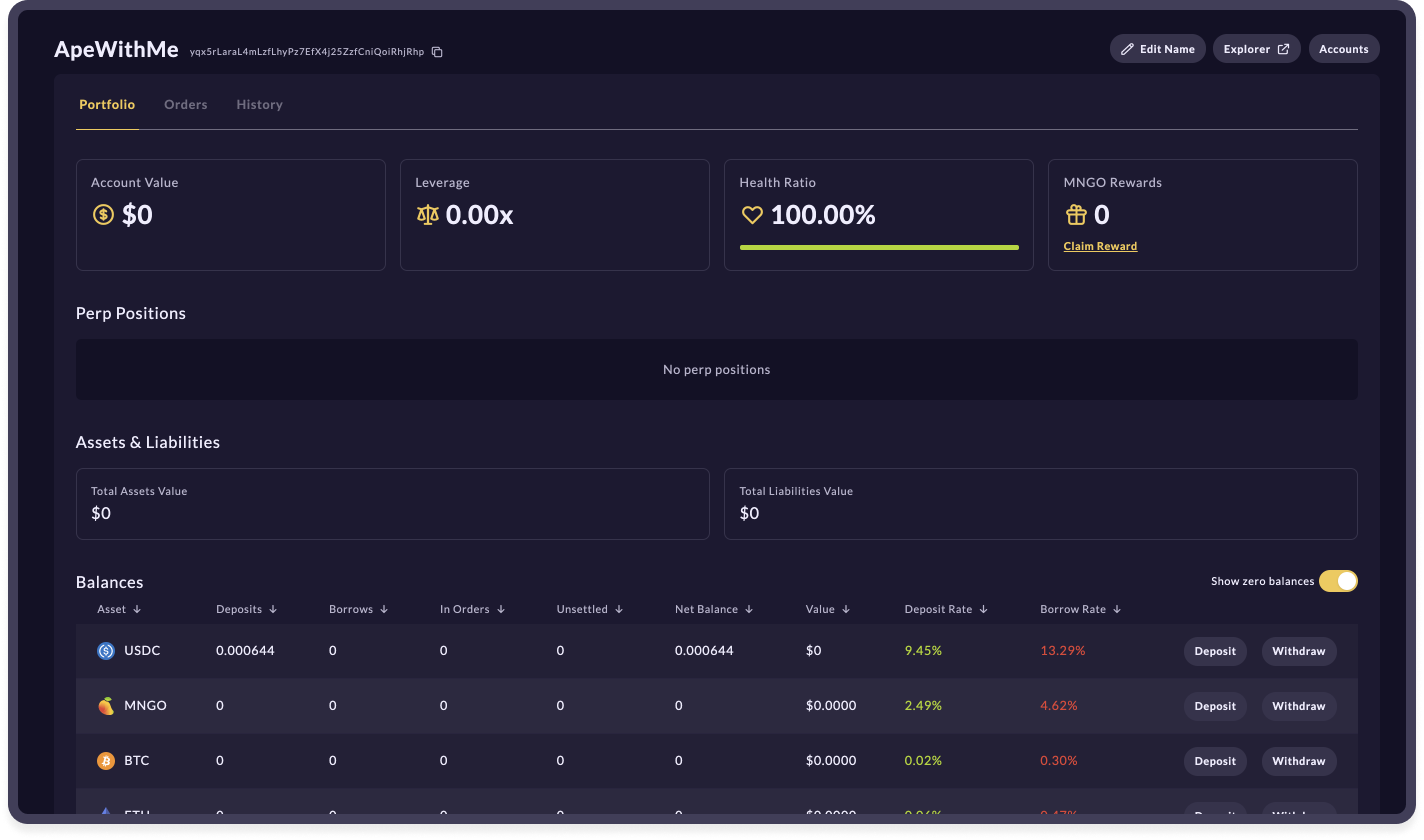The image size is (1424, 840).
Task: Select the account address text
Action: [307, 52]
